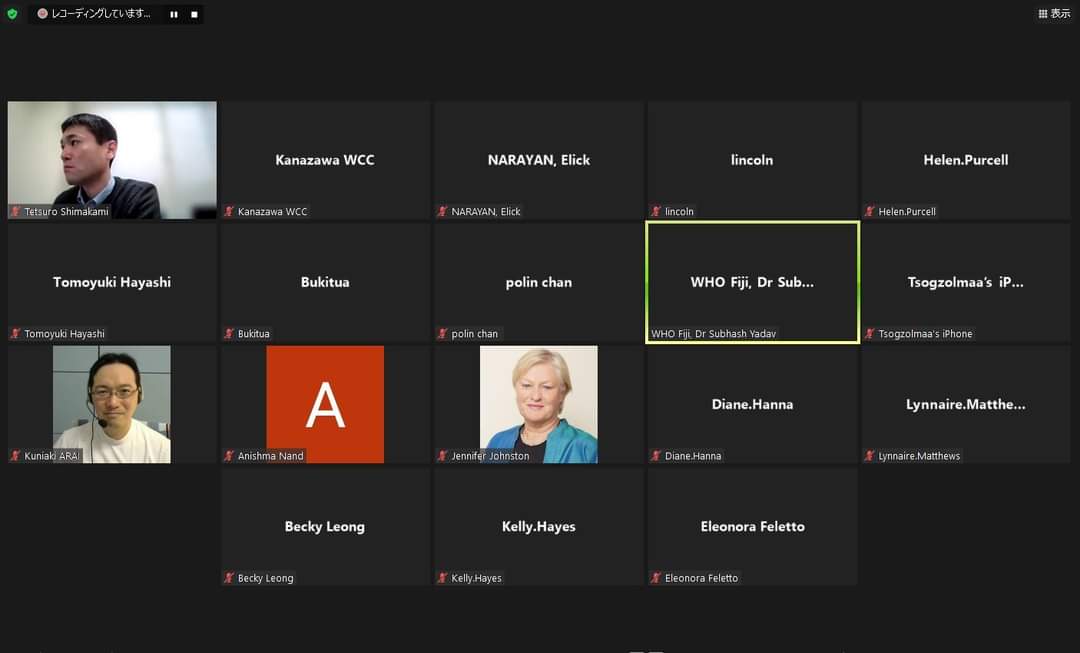1080x653 pixels.
Task: Click Anishma Nand's orange avatar tile
Action: 325,403
